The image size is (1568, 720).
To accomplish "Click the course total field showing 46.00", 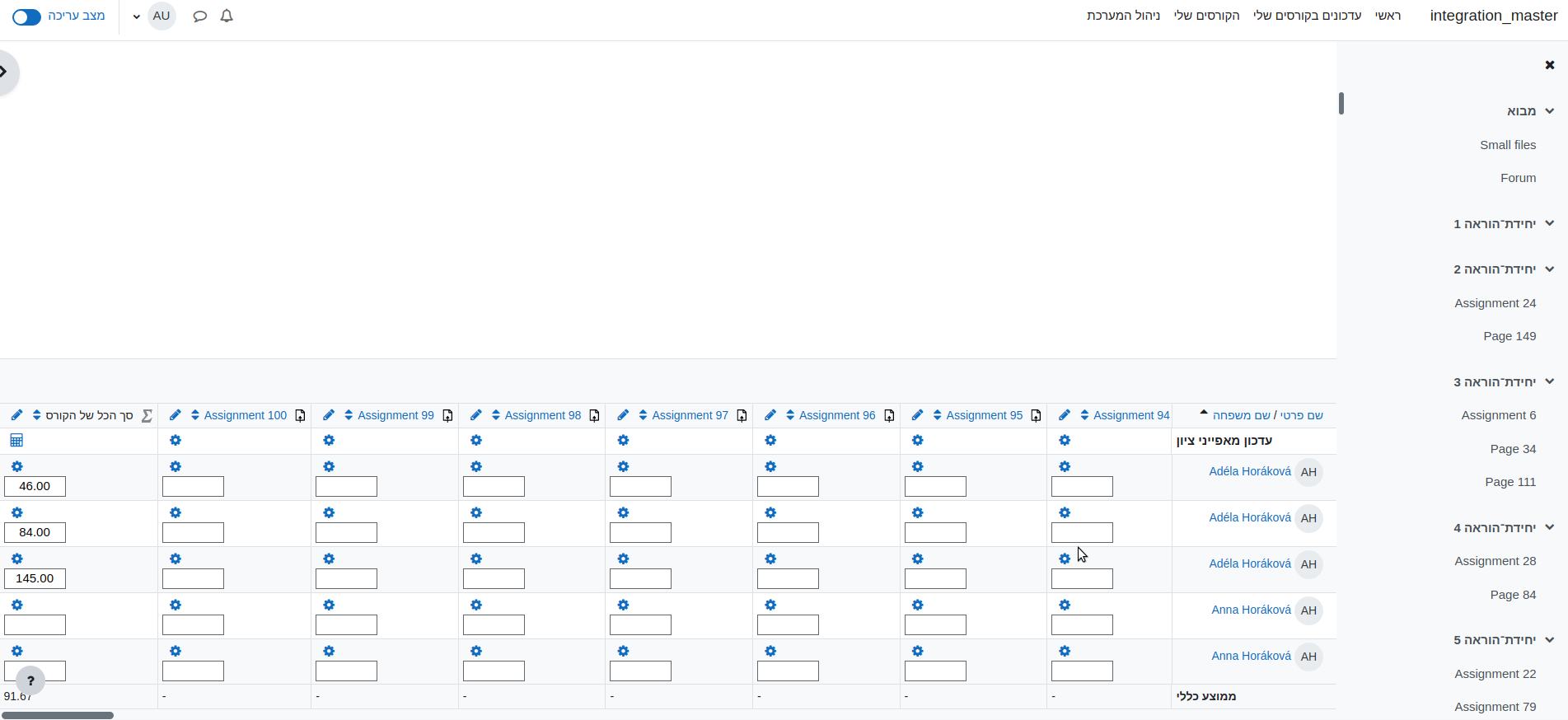I will [x=35, y=486].
